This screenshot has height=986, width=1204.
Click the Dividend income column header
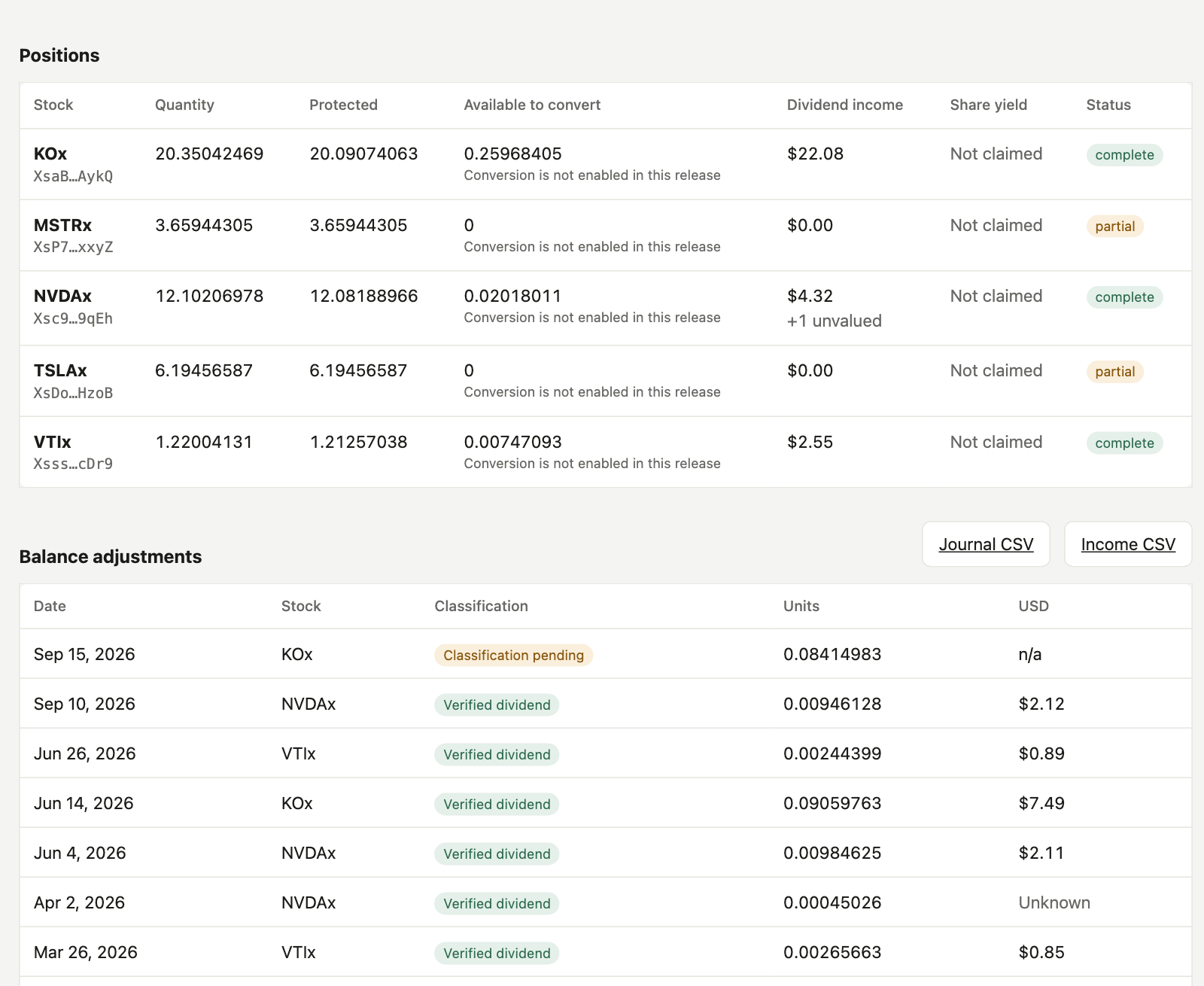pos(844,105)
